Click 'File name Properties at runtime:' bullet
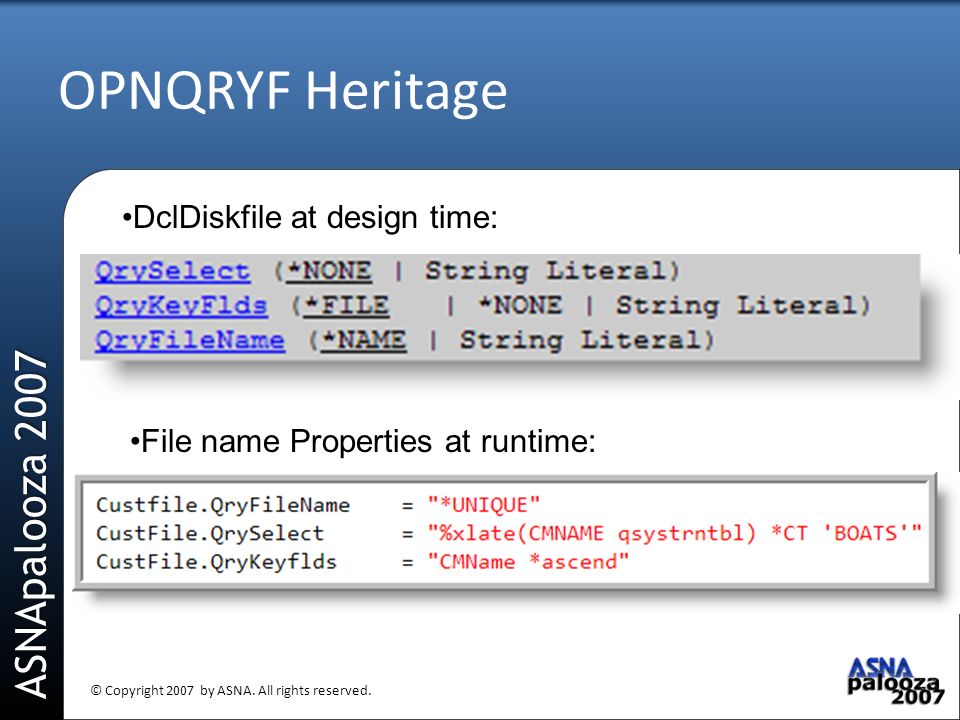Image resolution: width=960 pixels, height=720 pixels. [363, 441]
